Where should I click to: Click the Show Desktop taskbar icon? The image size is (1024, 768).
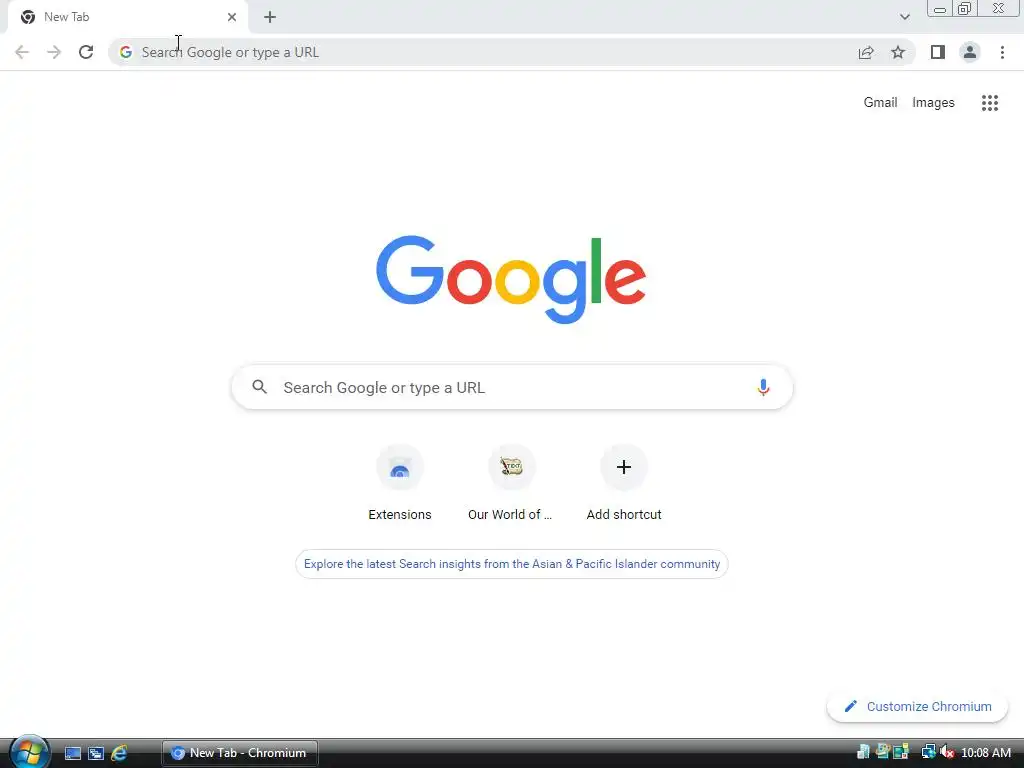pyautogui.click(x=72, y=753)
